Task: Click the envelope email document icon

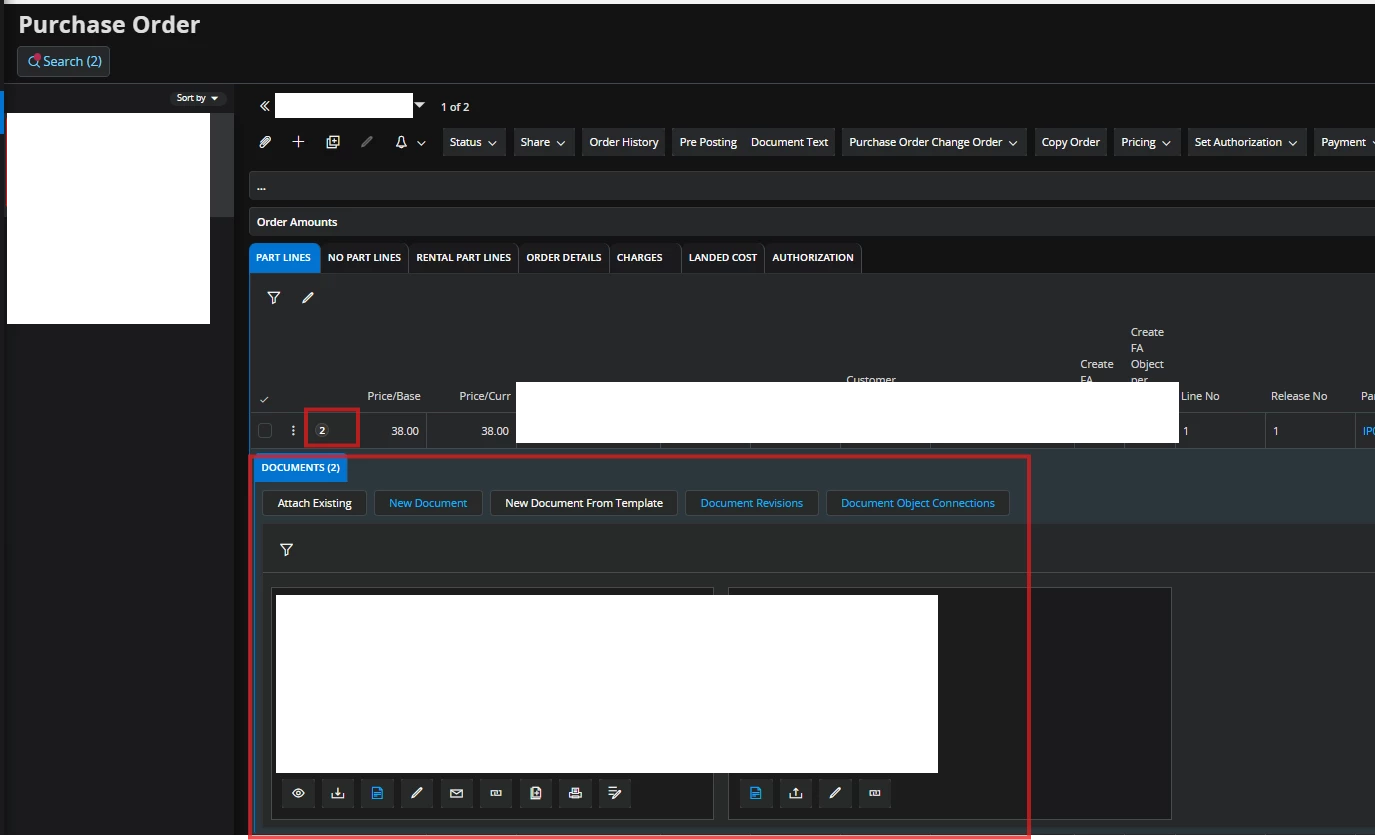Action: tap(457, 793)
